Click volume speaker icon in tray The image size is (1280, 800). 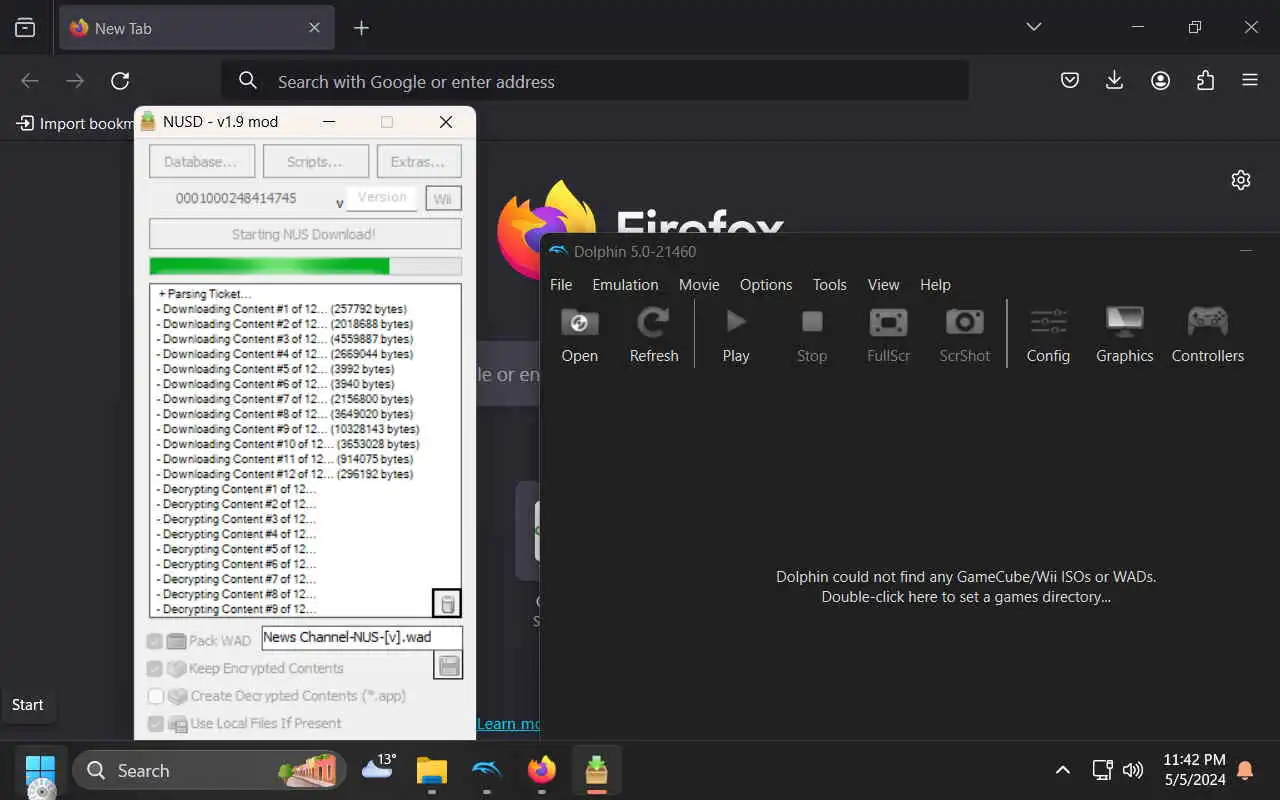[x=1133, y=770]
